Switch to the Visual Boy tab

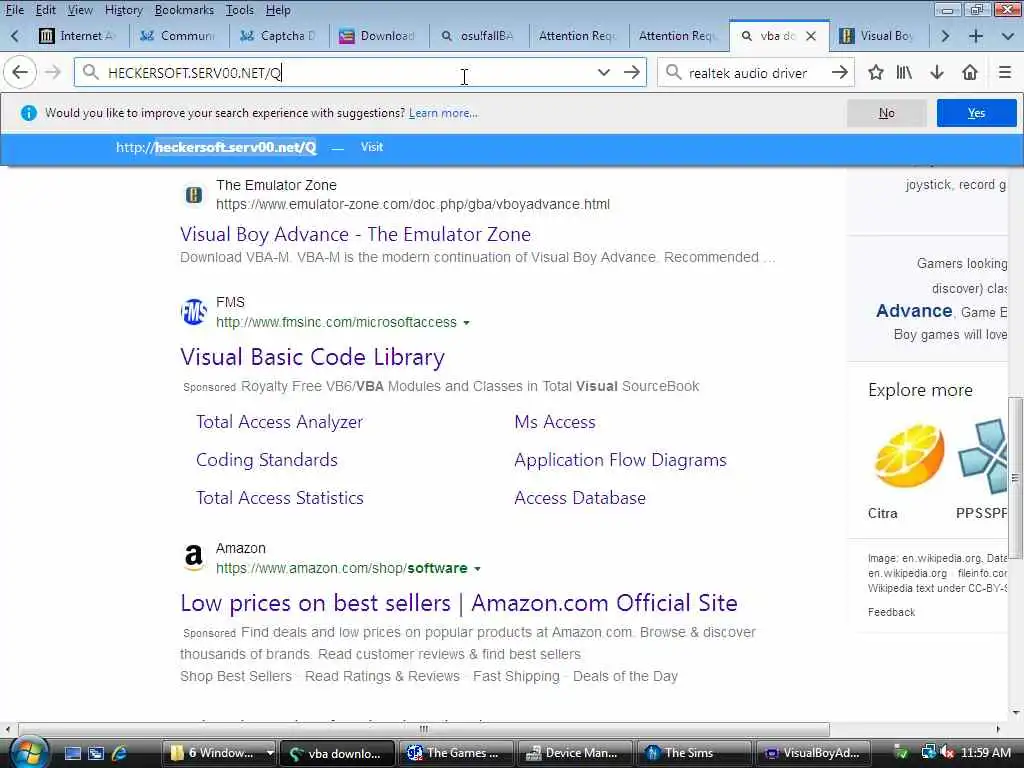878,36
